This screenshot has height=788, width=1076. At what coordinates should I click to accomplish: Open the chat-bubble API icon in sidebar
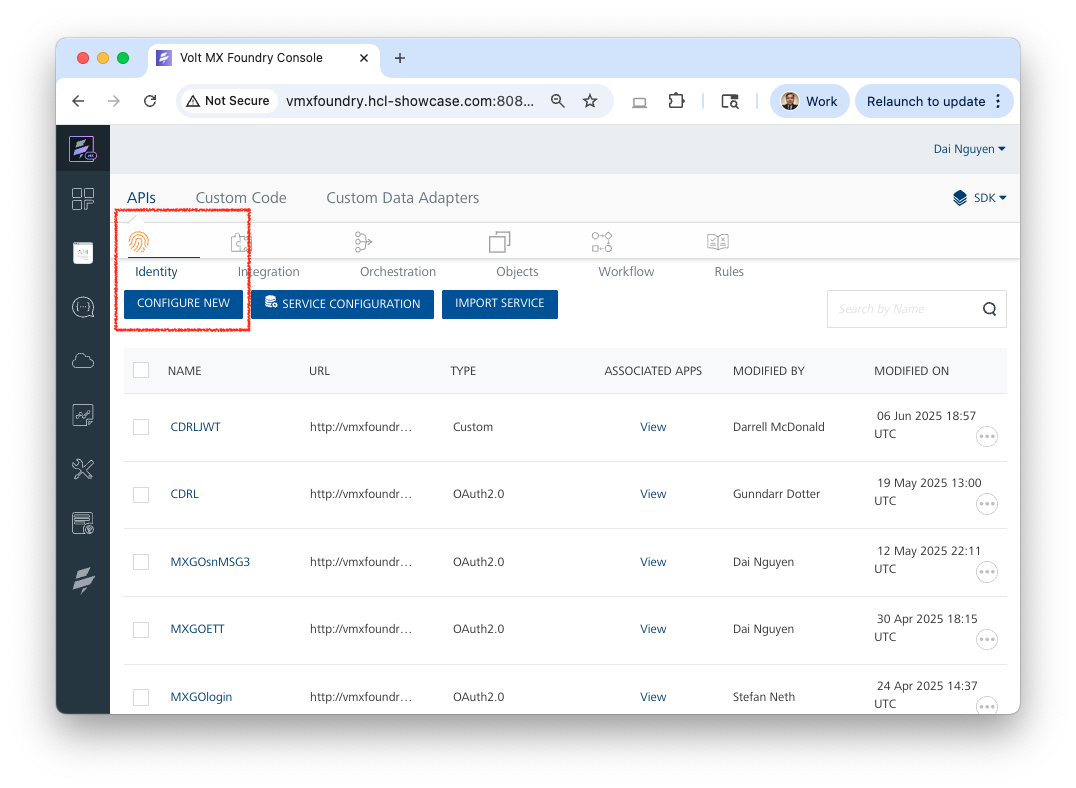pyautogui.click(x=82, y=307)
